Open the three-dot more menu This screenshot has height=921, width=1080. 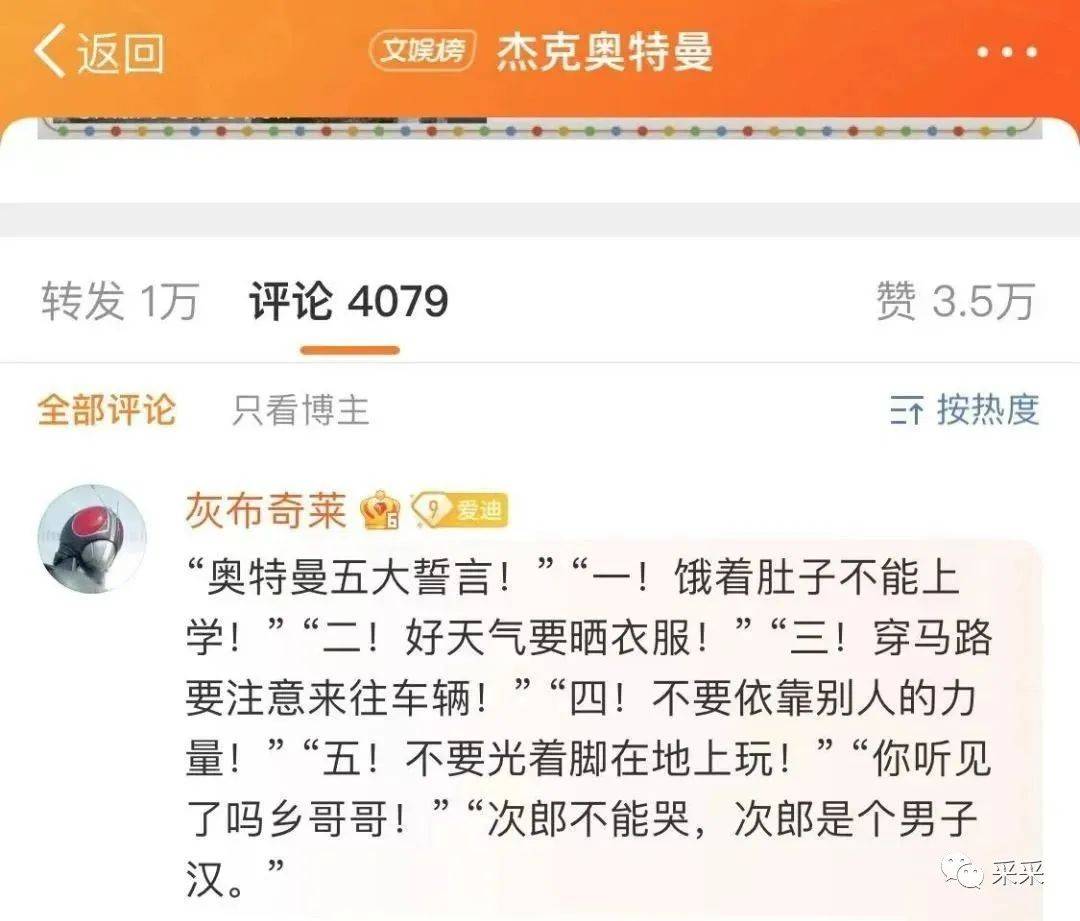coord(1006,52)
